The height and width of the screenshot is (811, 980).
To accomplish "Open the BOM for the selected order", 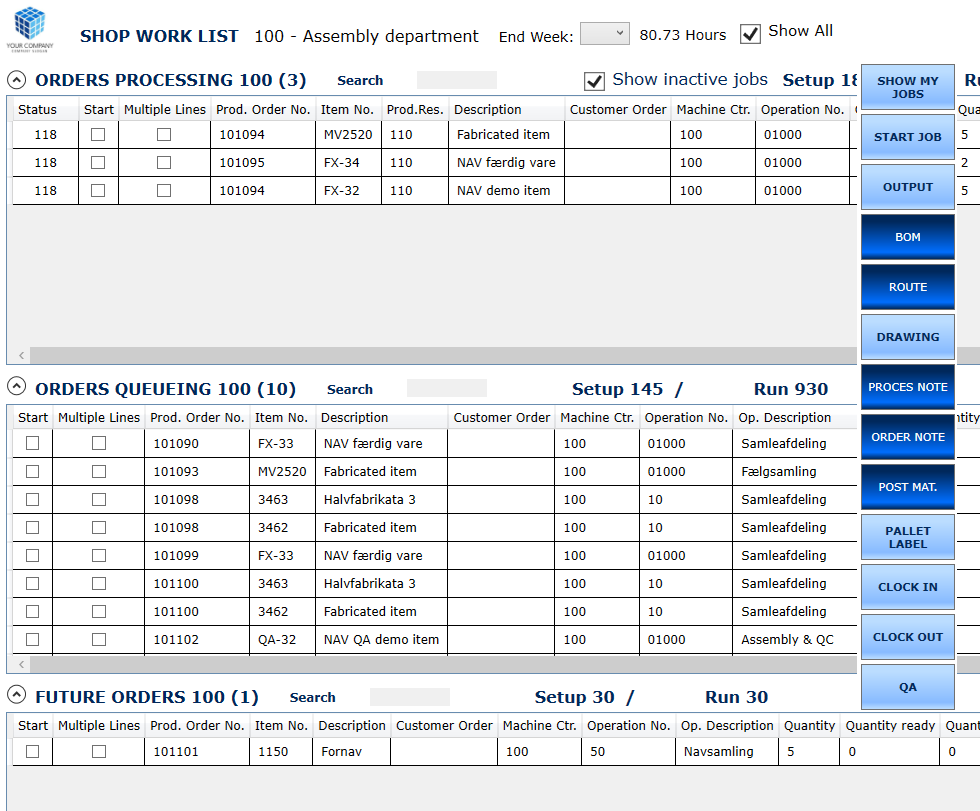I will pos(907,236).
